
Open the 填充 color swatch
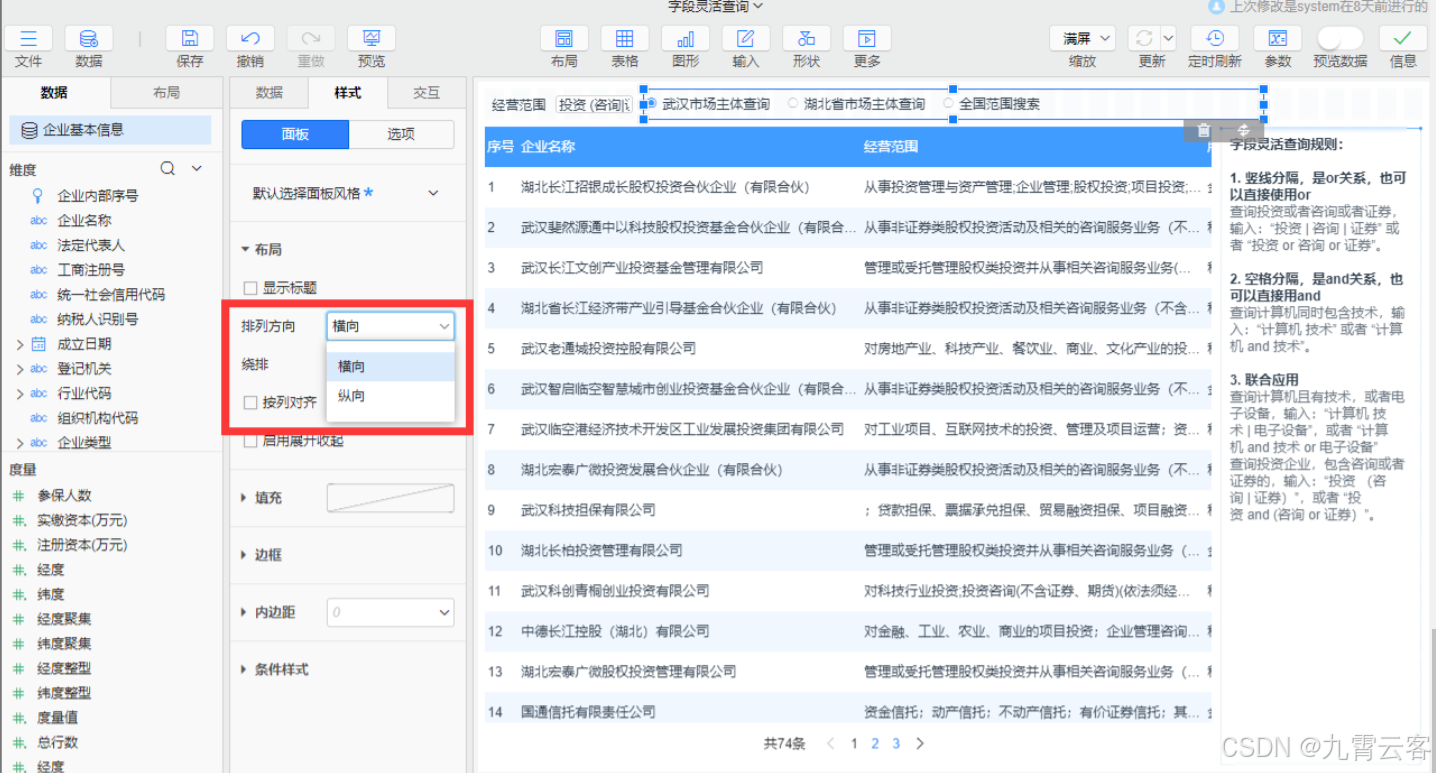(x=390, y=498)
